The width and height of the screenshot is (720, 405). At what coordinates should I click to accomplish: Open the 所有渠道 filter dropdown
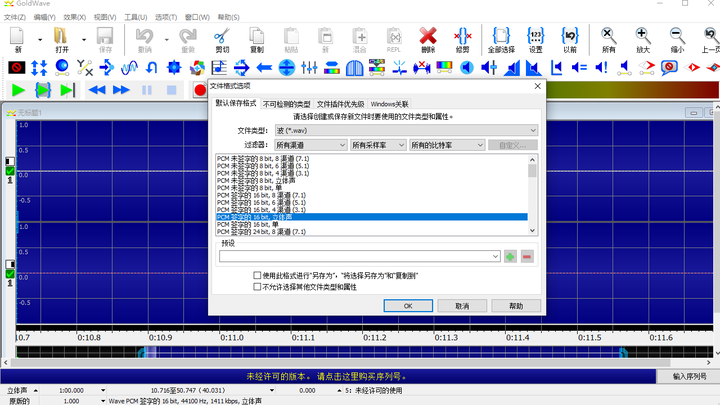[x=310, y=145]
